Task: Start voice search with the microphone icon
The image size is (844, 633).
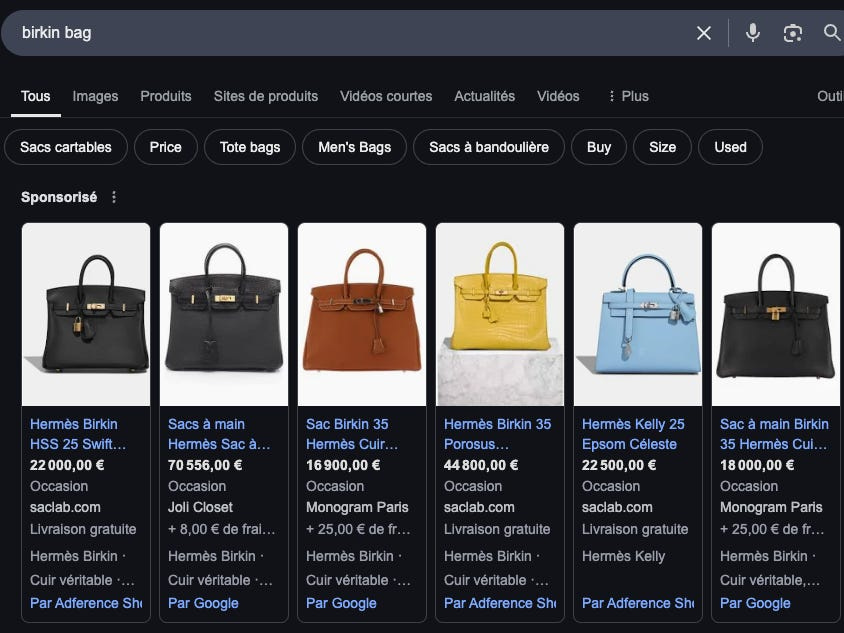Action: (752, 33)
